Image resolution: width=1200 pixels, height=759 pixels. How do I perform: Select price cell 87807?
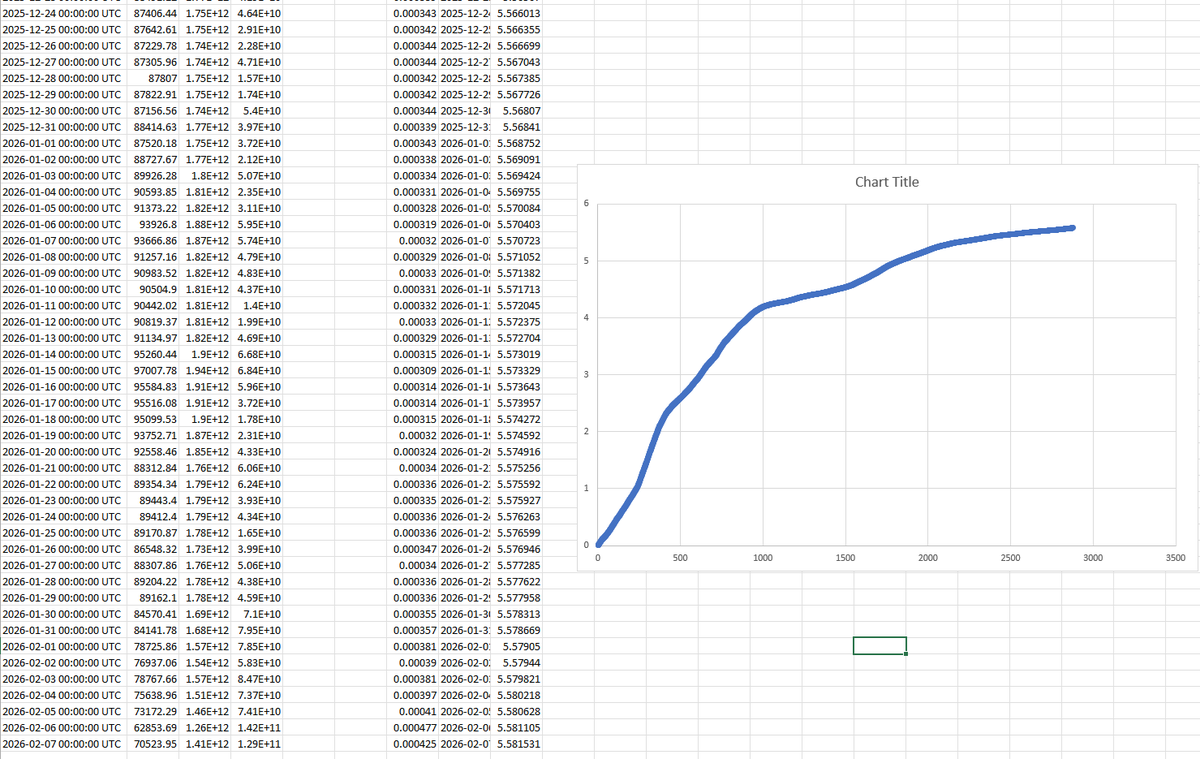point(155,78)
